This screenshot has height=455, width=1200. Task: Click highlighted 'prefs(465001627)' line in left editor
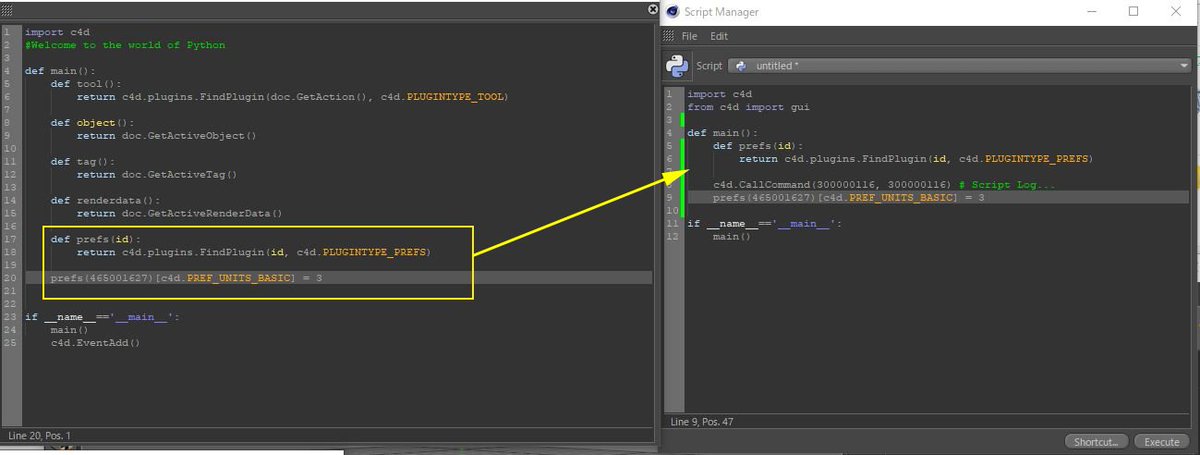(x=186, y=278)
